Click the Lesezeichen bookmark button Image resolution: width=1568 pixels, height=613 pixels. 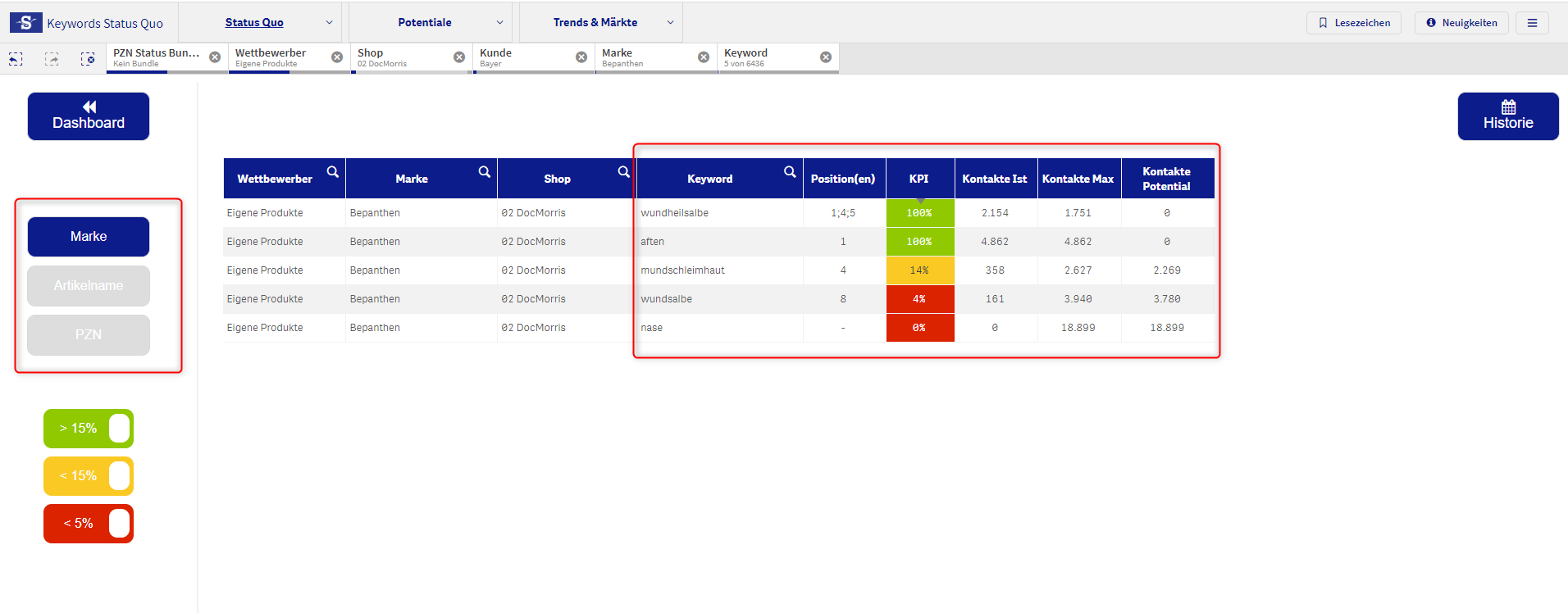click(1354, 23)
